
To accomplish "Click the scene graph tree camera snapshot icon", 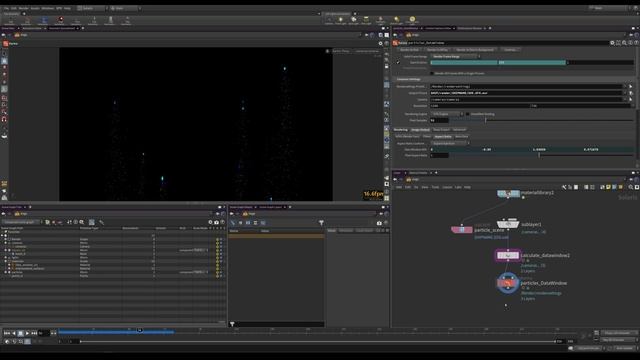I will coord(216,222).
